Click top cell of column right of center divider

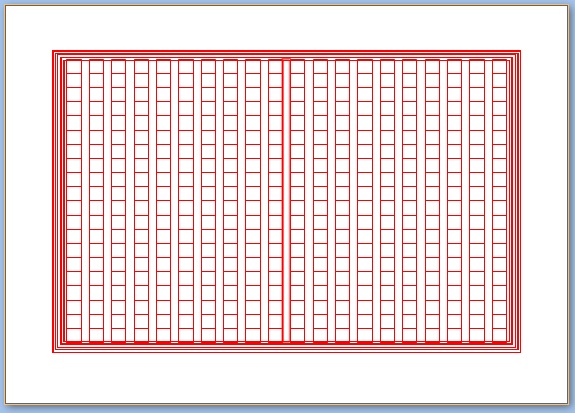tap(297, 66)
